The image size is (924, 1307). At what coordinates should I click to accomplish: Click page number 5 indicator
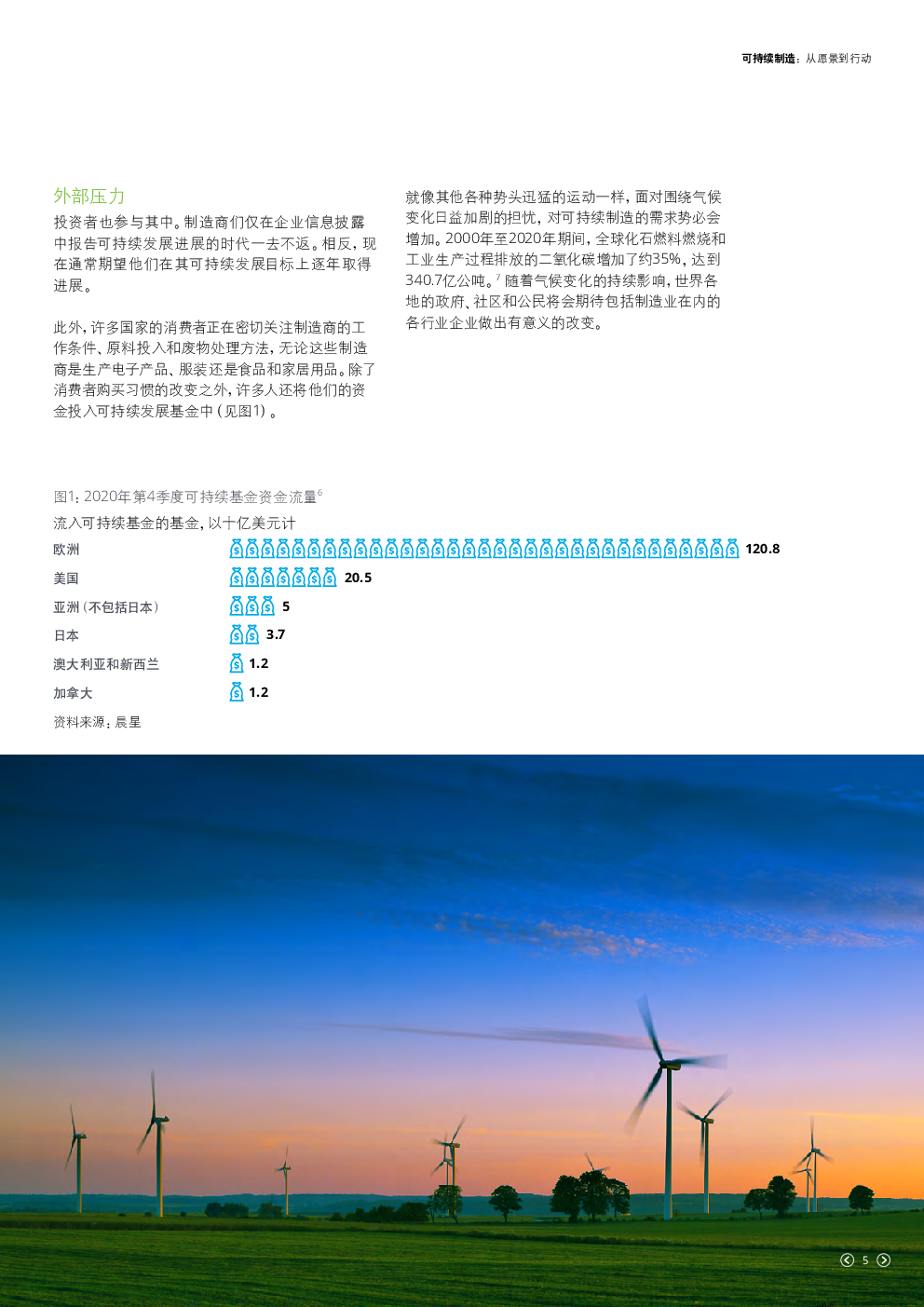865,1260
